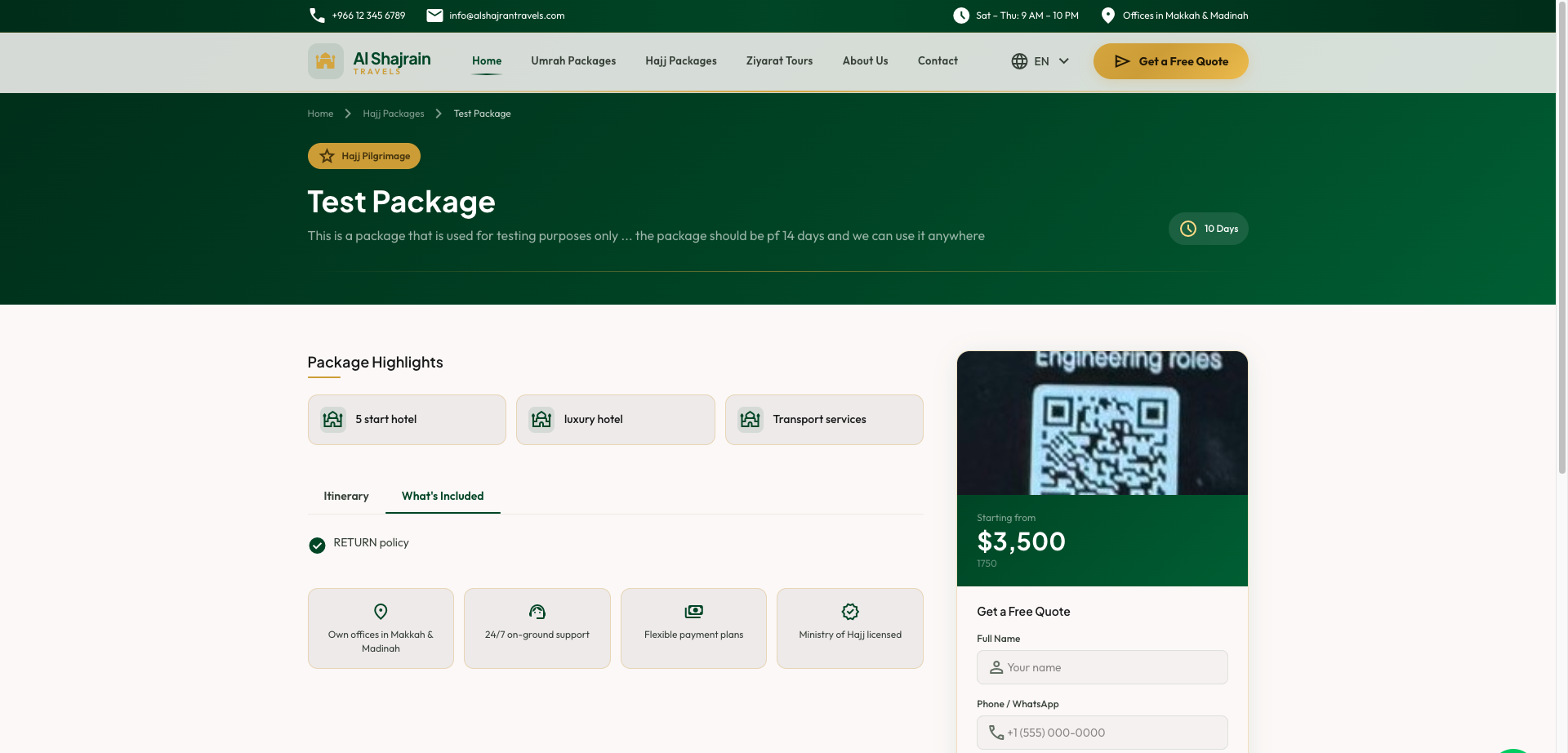Open Umrah Packages menu

[573, 61]
